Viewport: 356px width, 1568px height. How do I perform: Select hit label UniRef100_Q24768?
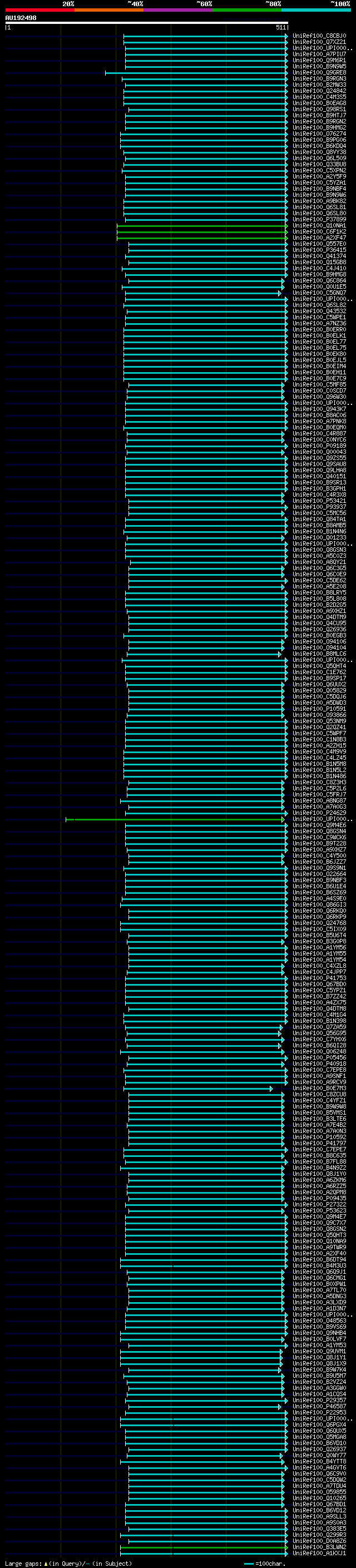319,923
